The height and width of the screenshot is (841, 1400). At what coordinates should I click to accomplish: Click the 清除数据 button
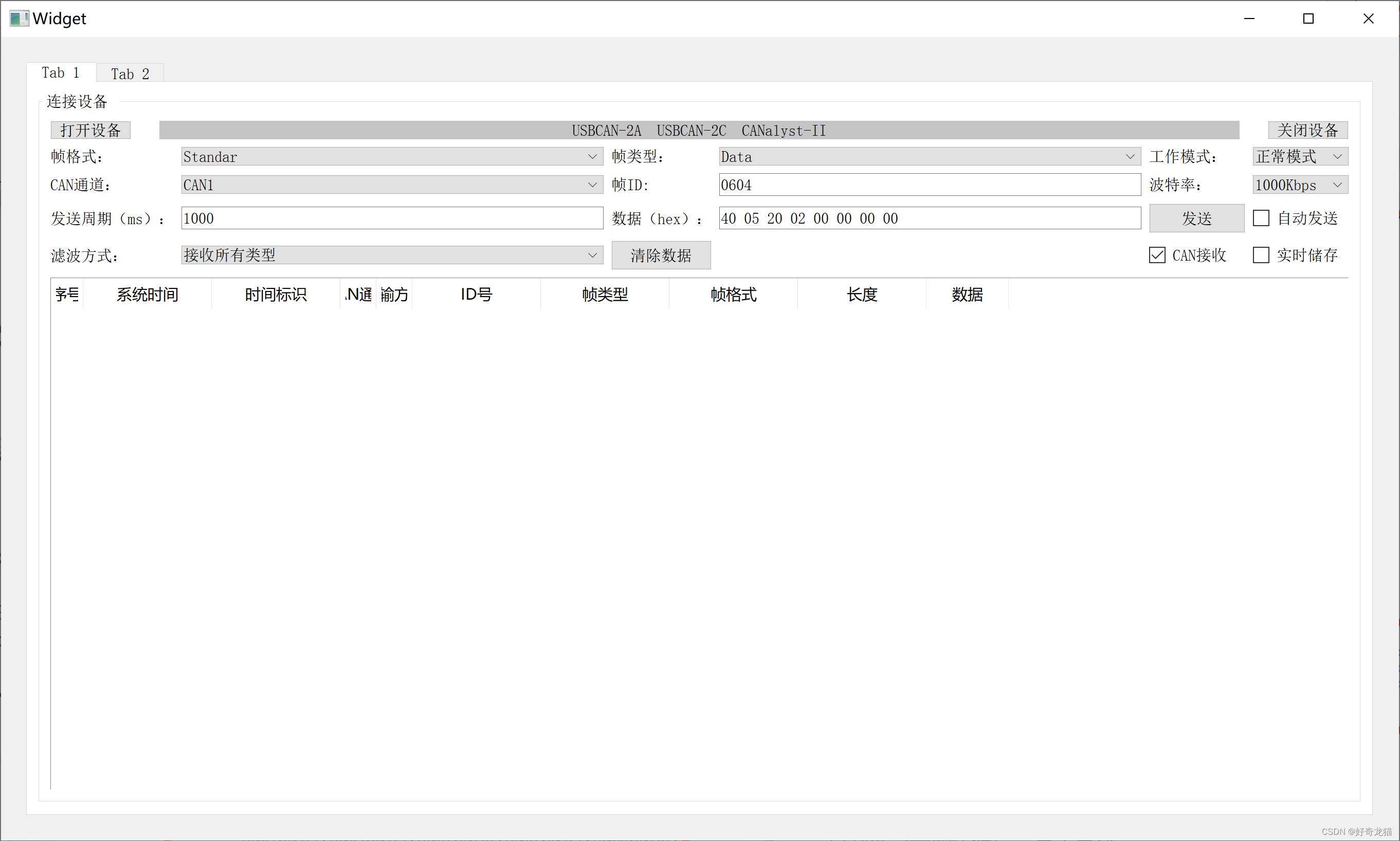tap(660, 255)
